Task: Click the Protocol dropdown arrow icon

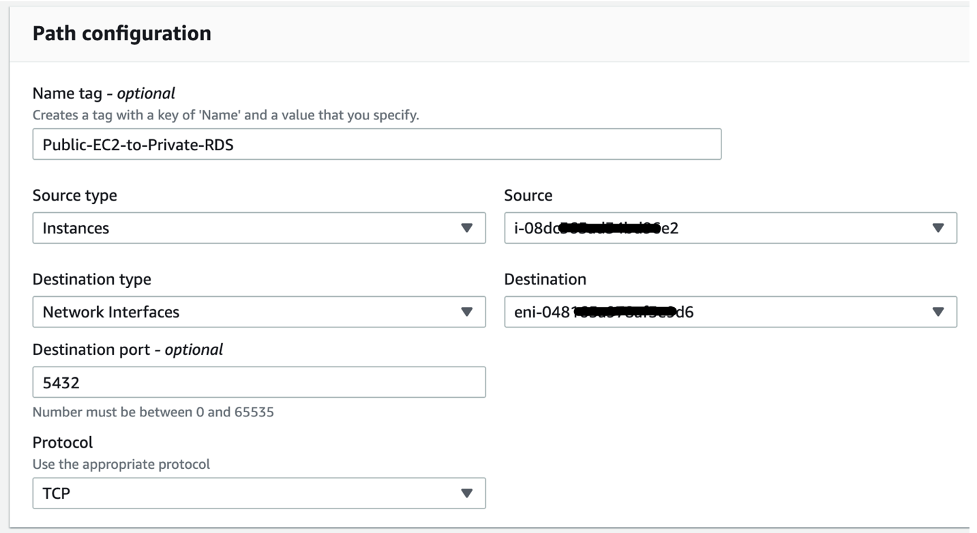Action: (x=466, y=492)
